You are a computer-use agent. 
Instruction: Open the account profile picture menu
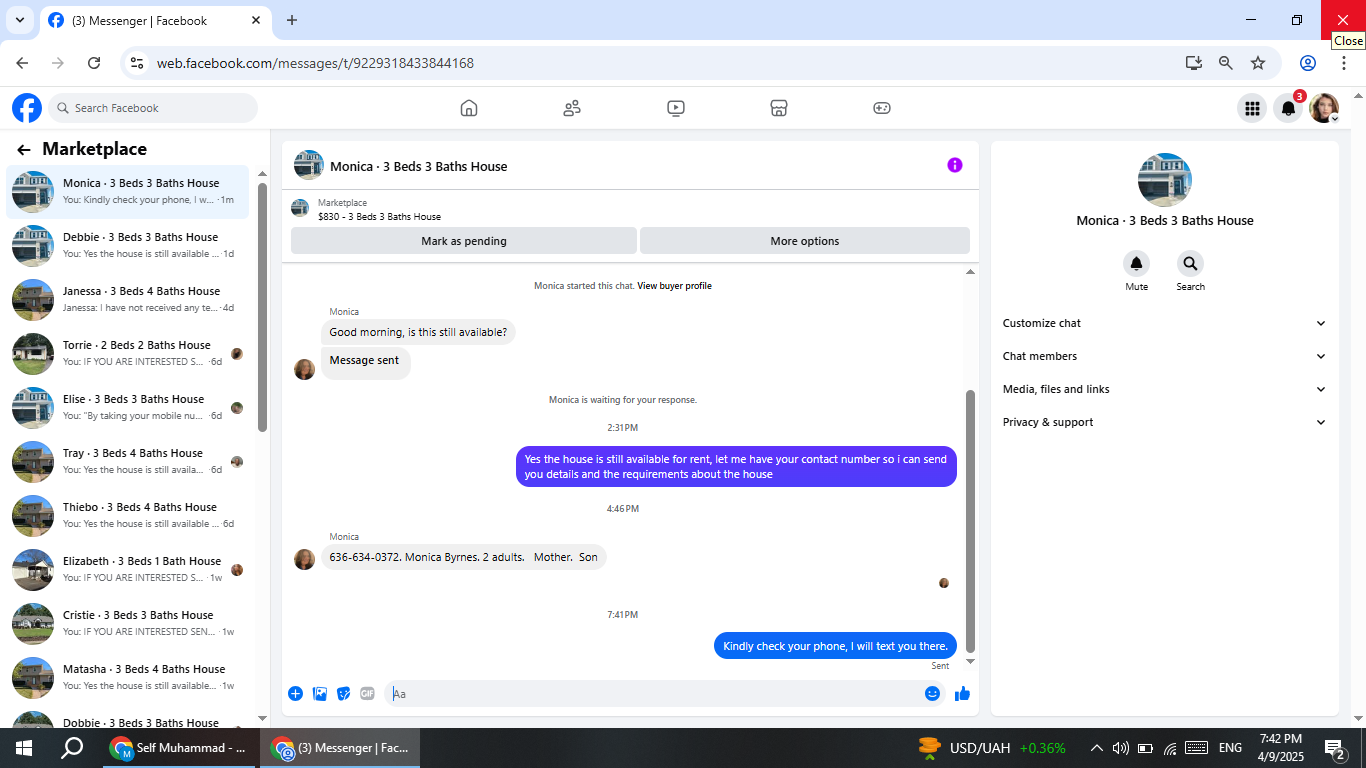point(1325,108)
